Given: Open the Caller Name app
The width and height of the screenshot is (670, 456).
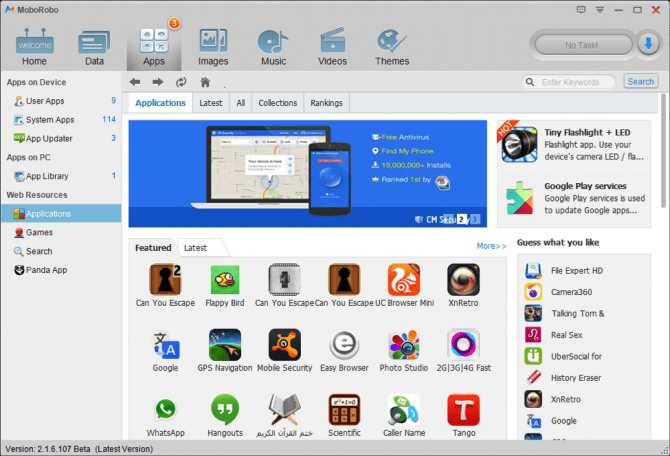Looking at the screenshot, I should (x=404, y=415).
